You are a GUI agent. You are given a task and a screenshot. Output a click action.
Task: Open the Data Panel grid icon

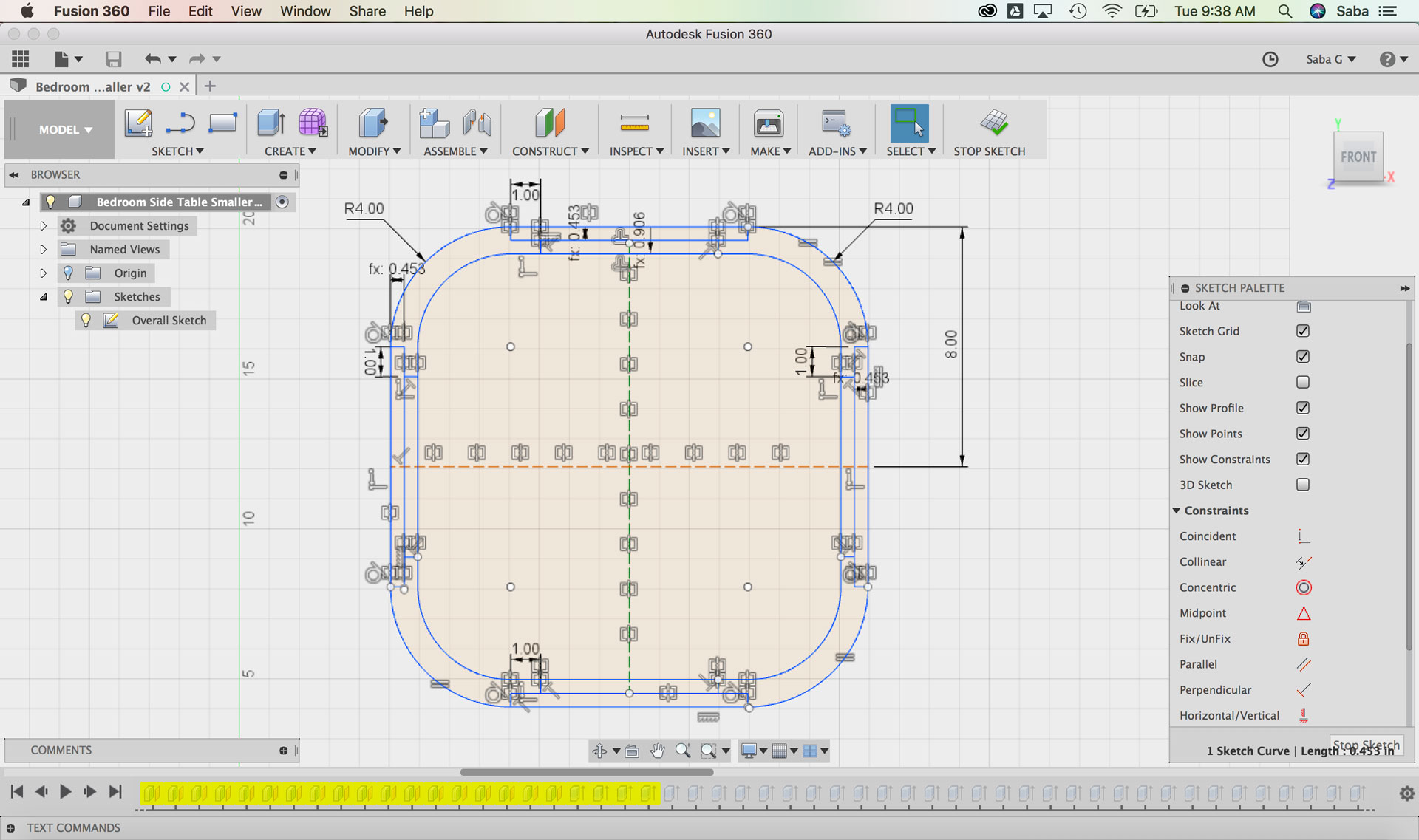tap(21, 59)
